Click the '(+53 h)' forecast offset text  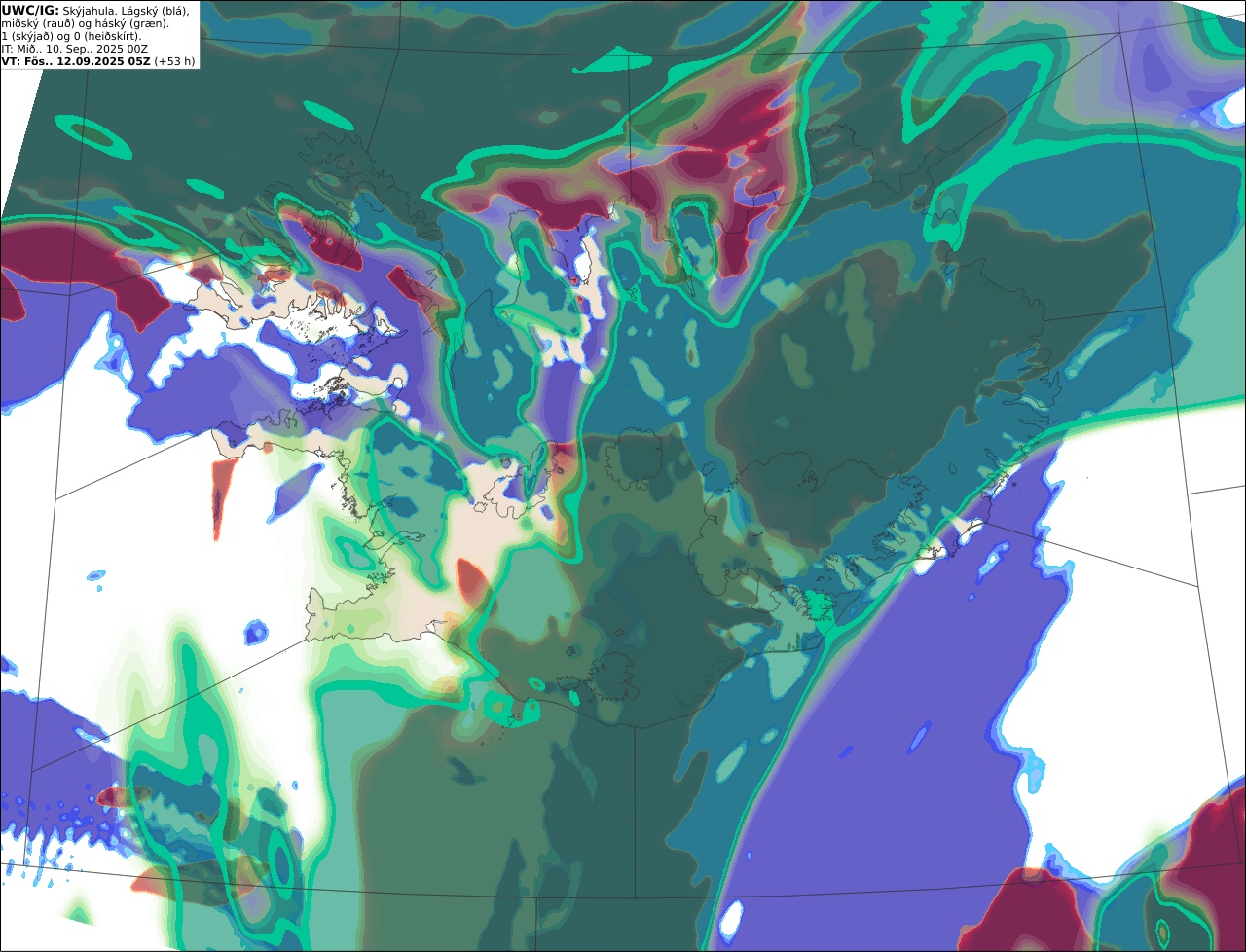pyautogui.click(x=174, y=61)
